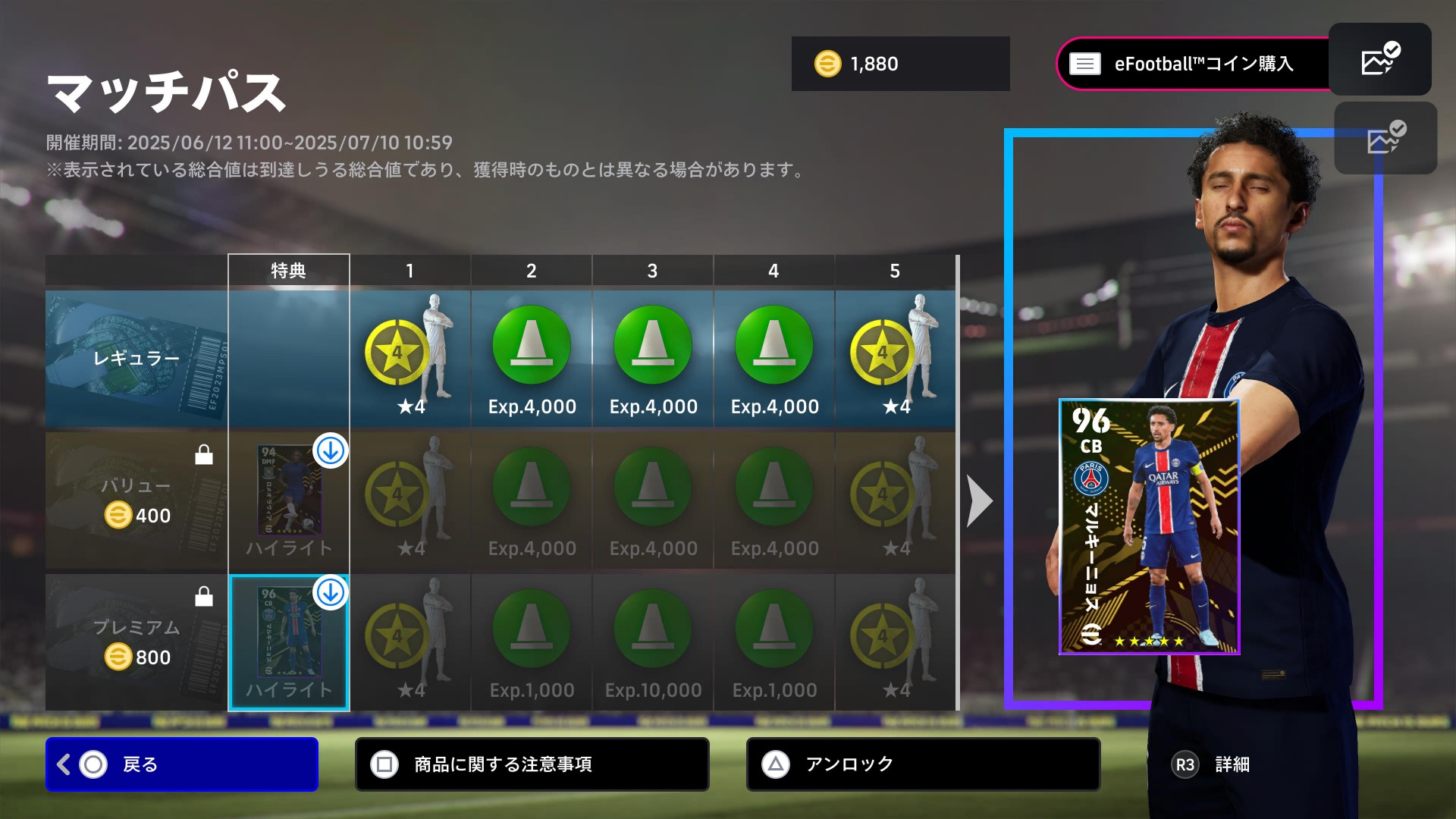Open the R3 詳細 details prompt

(x=1211, y=764)
